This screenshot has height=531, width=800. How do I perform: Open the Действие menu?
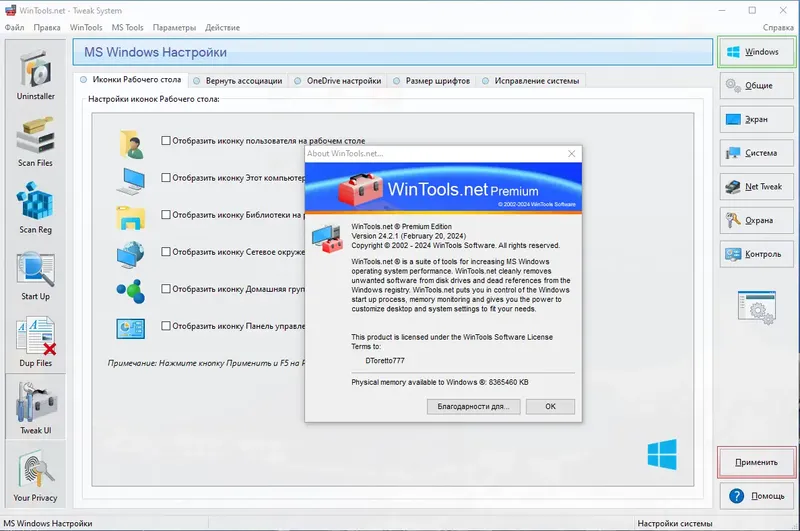point(222,28)
